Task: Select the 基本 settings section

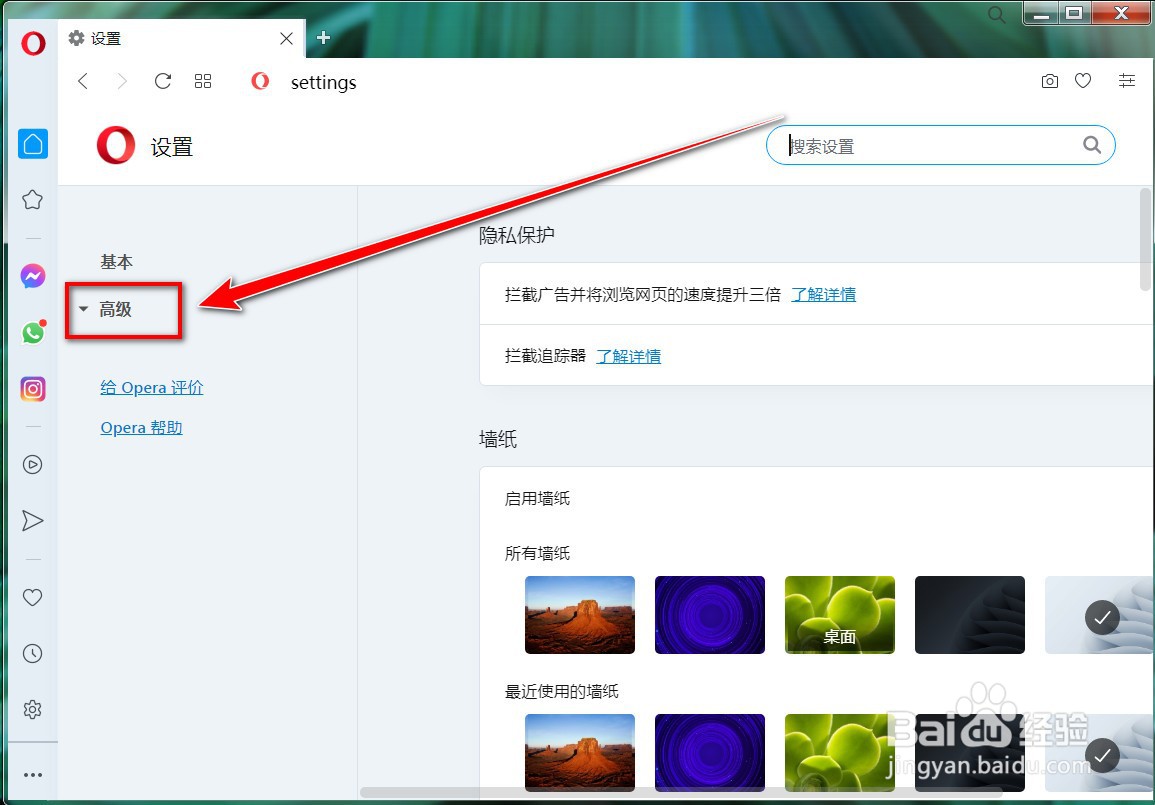Action: tap(116, 261)
